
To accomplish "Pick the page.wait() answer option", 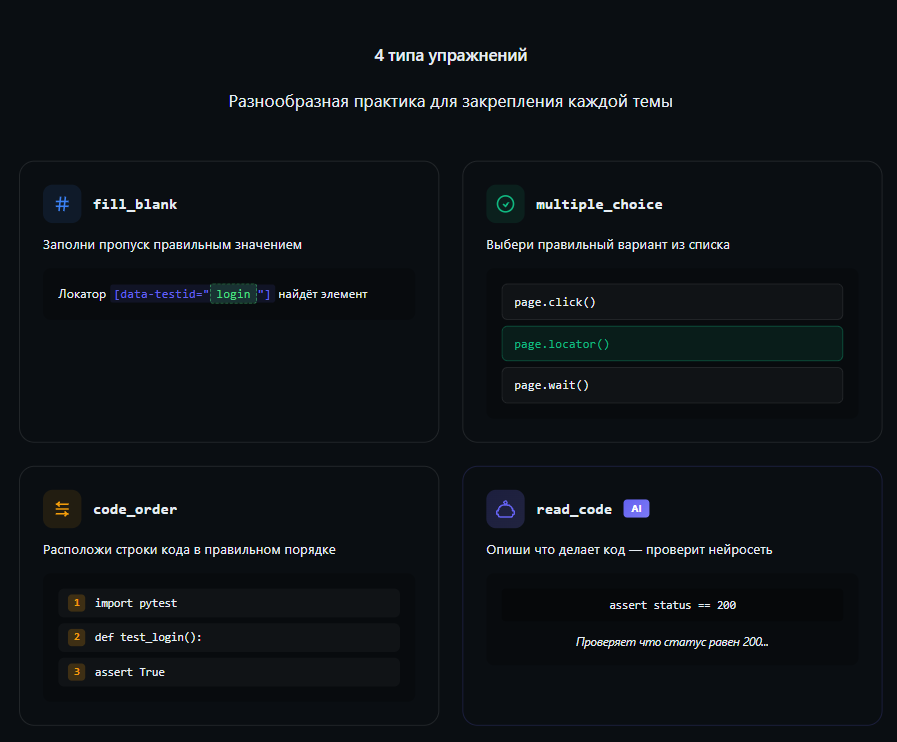I will pos(671,385).
